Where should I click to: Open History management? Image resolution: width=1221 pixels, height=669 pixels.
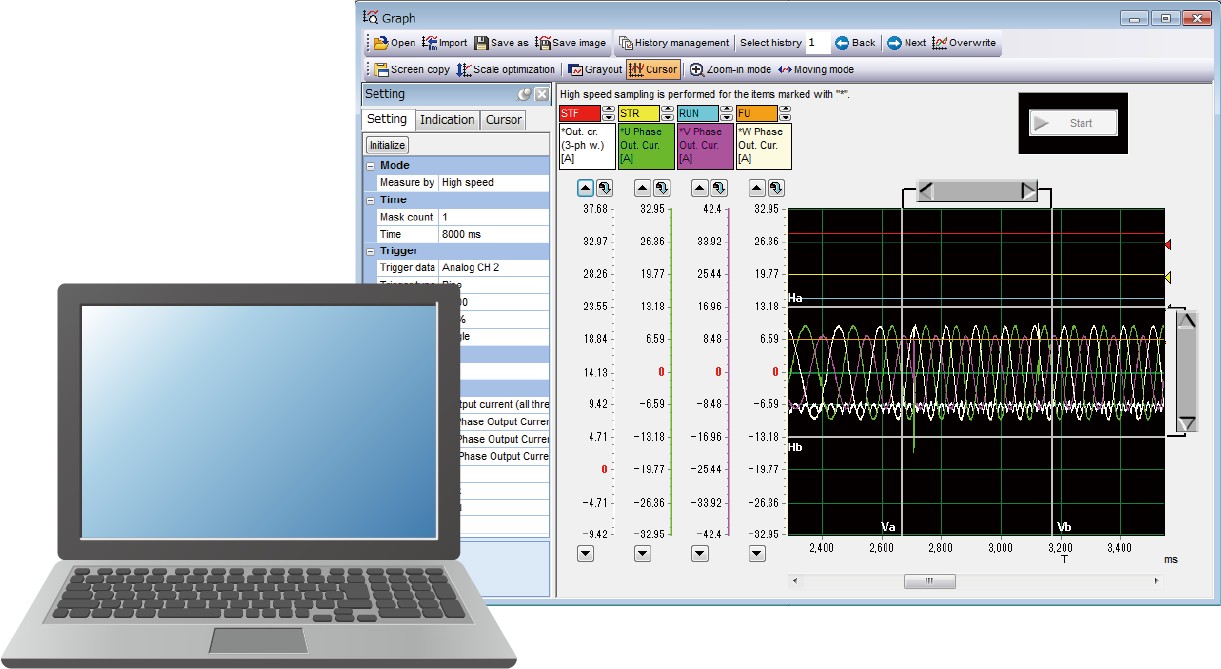674,43
